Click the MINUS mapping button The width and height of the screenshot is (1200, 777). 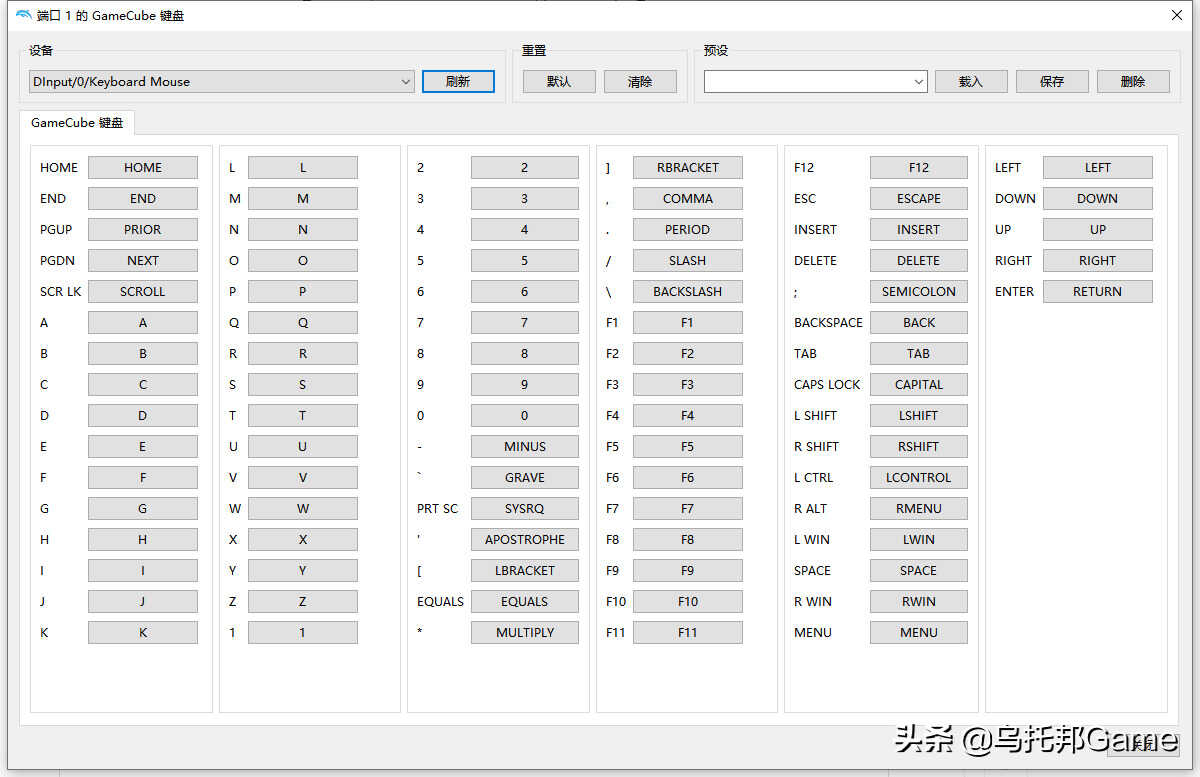coord(525,447)
